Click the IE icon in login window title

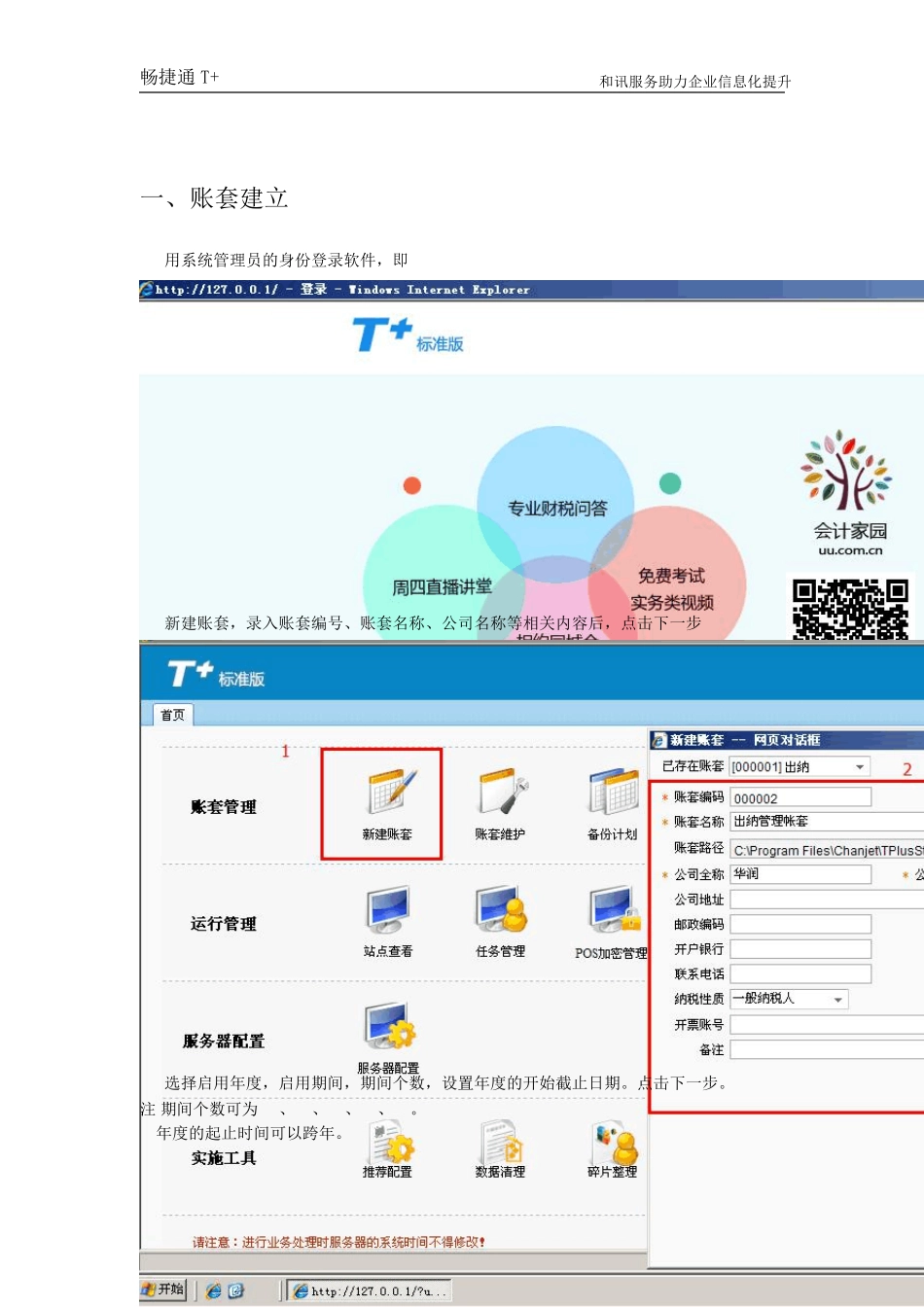tap(147, 289)
